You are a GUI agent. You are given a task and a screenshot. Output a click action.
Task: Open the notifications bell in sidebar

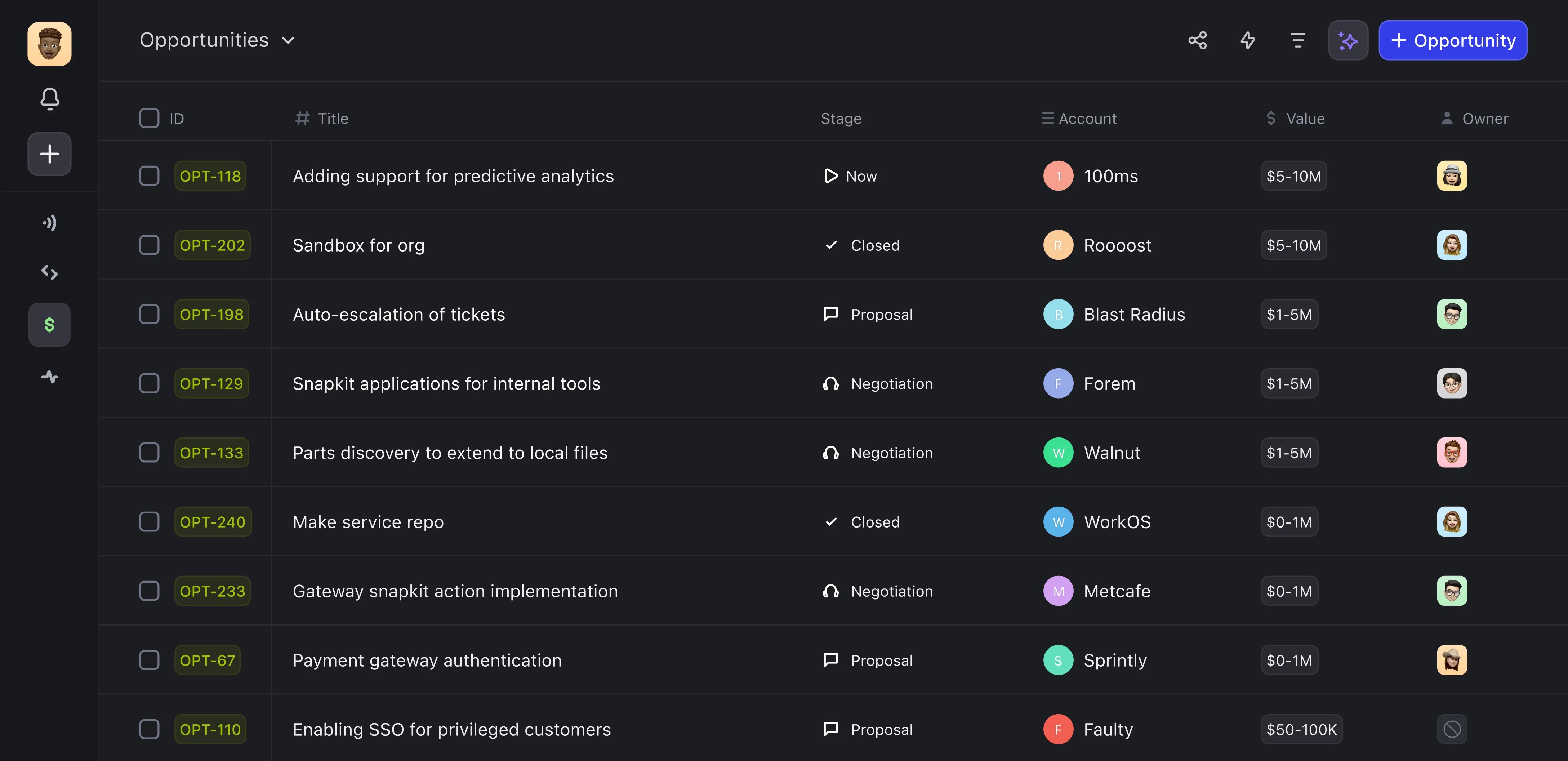[x=49, y=99]
